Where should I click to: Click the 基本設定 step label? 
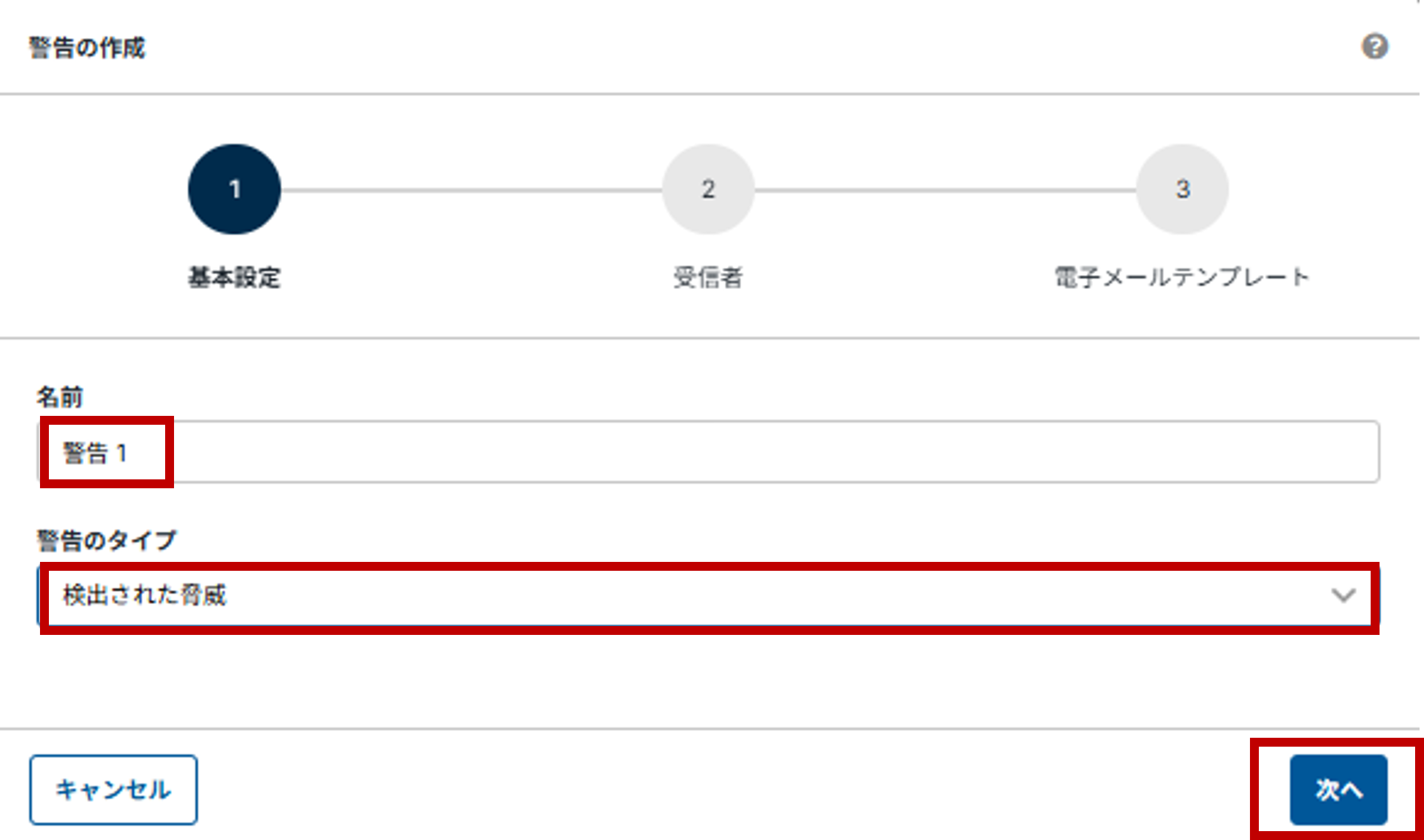(x=234, y=277)
